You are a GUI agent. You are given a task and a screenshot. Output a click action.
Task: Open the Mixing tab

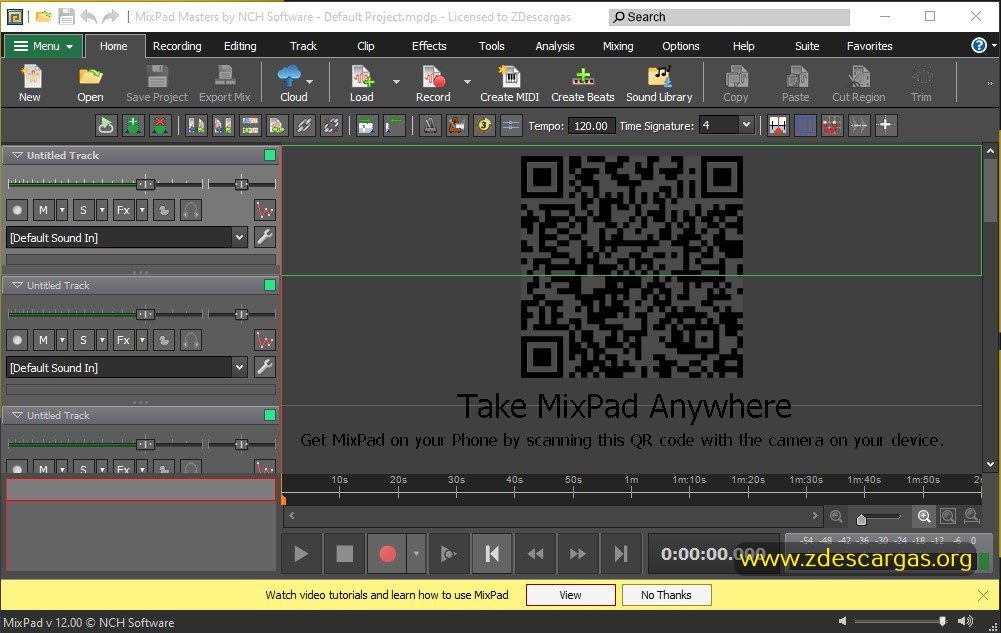tap(618, 46)
